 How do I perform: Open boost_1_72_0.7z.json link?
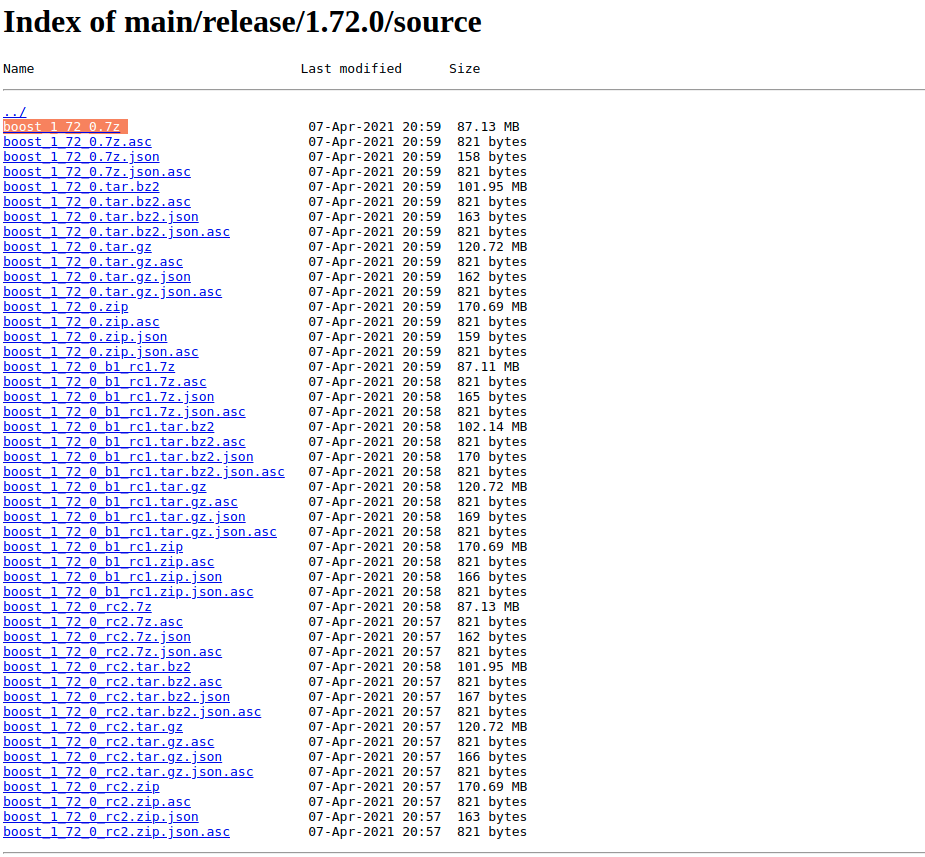[81, 157]
